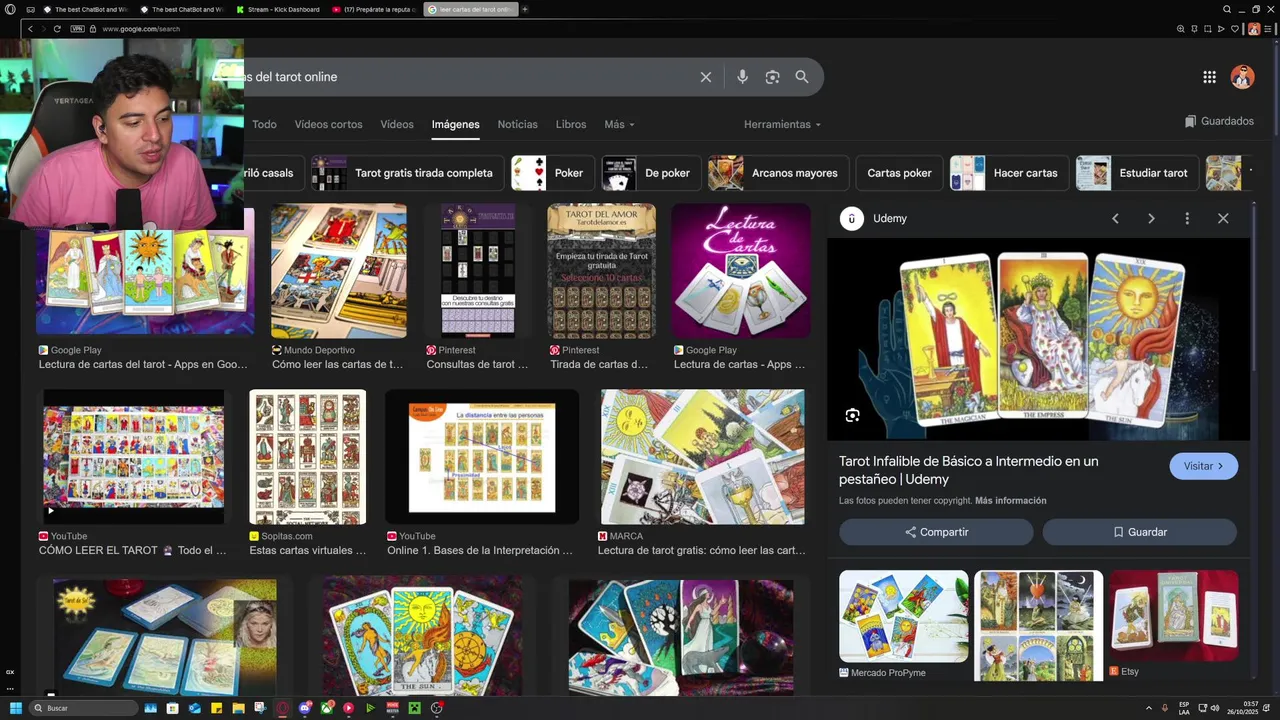Open Windows Start menu
The image size is (1280, 720).
pos(16,708)
